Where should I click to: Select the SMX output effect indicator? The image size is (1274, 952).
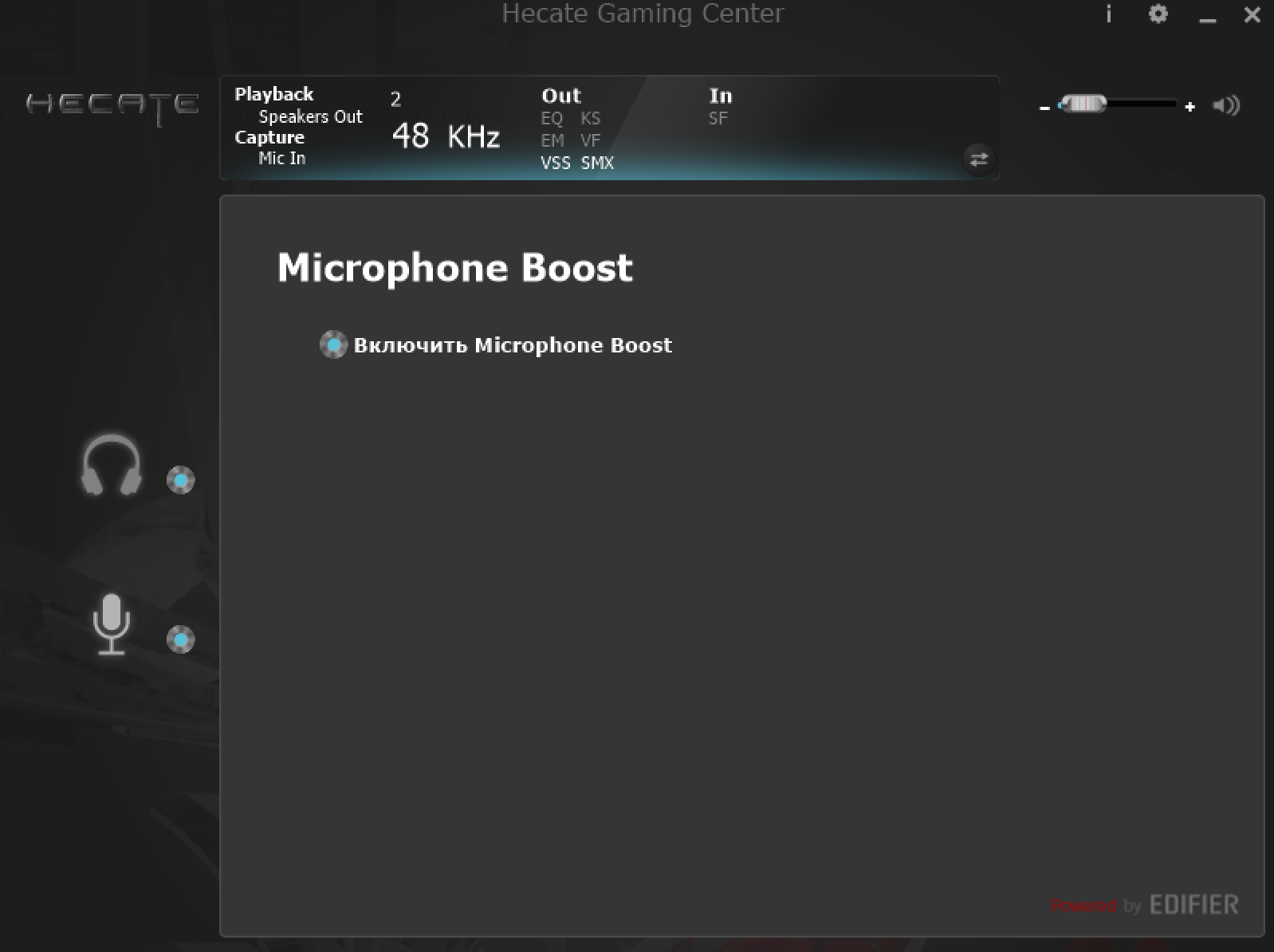pos(597,163)
